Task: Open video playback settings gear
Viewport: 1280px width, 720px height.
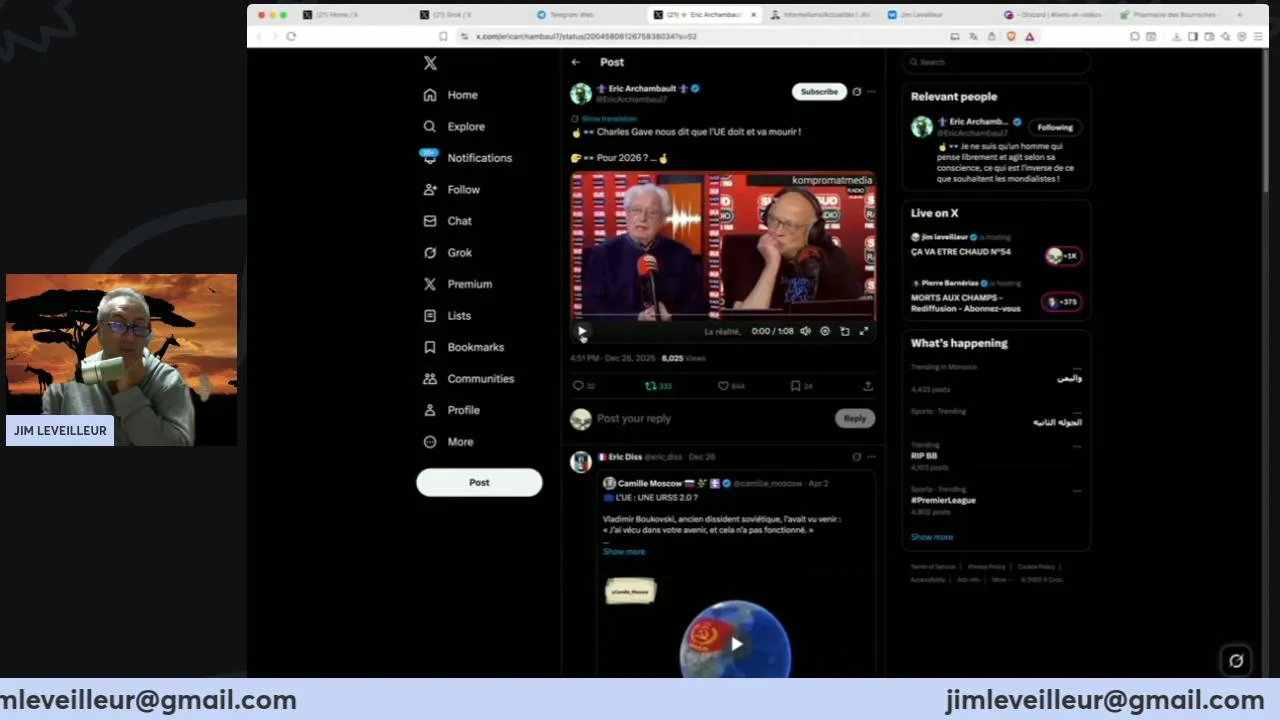Action: [x=825, y=331]
